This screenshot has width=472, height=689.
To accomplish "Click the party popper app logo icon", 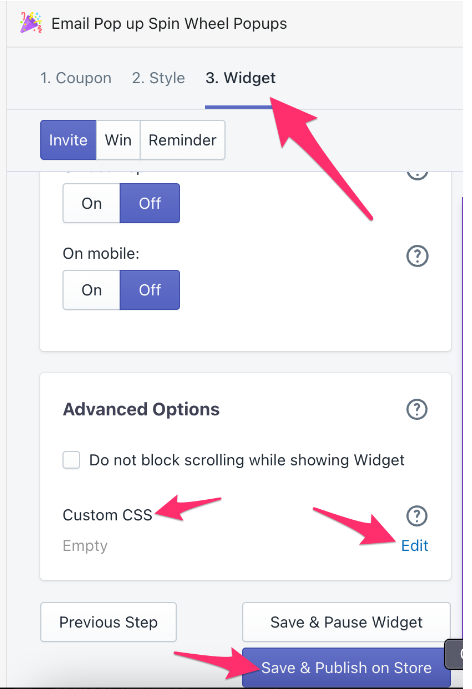I will [31, 23].
